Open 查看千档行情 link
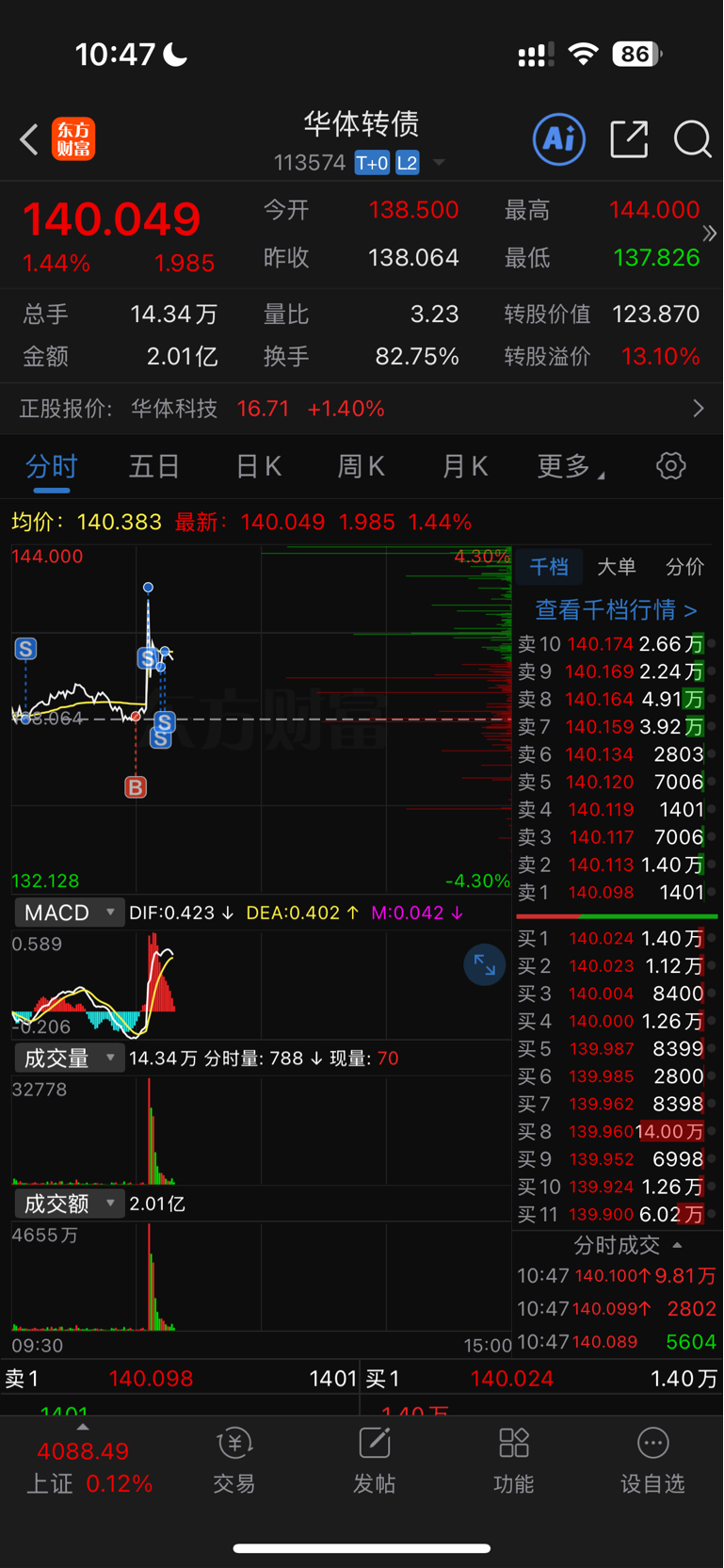724x1568 pixels. 617,610
